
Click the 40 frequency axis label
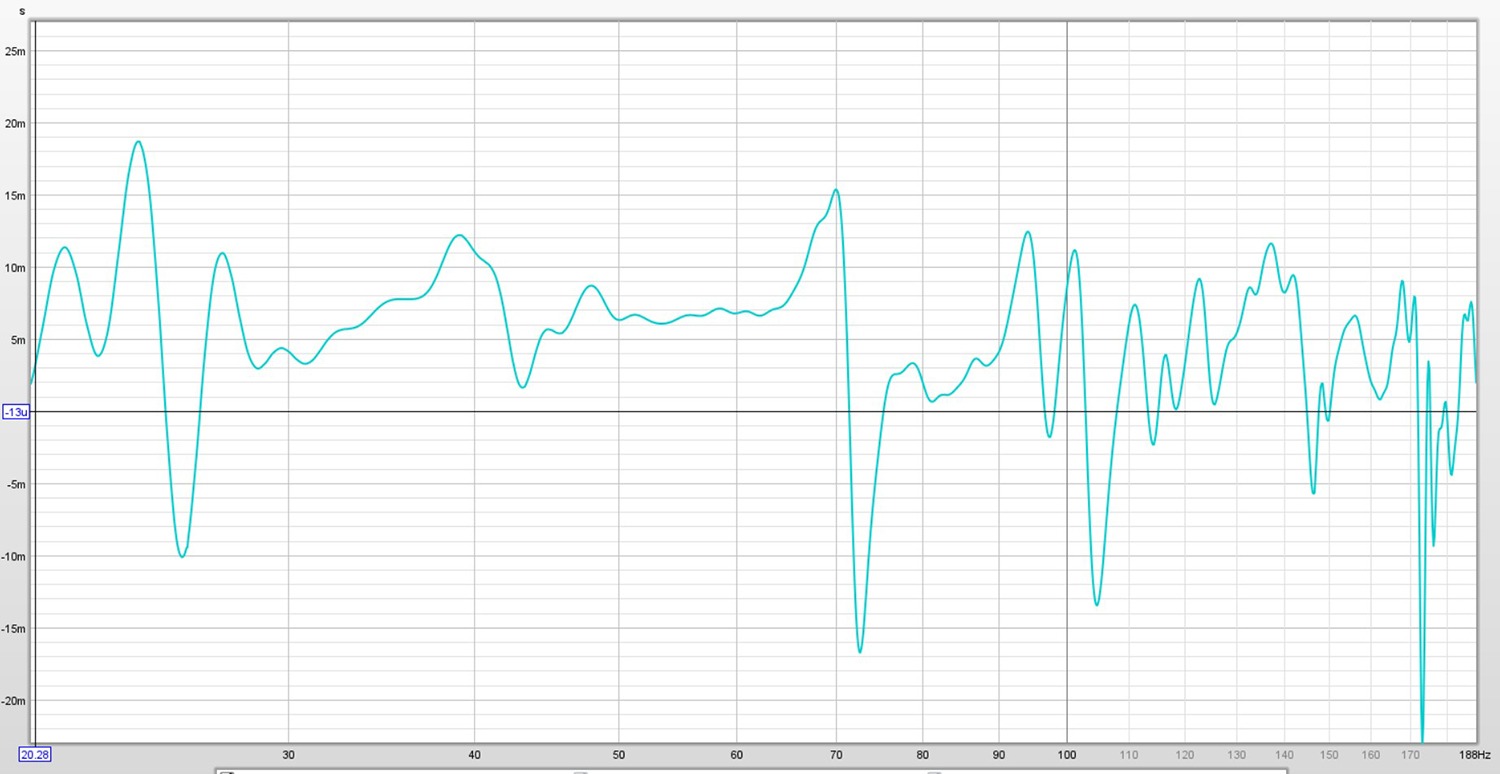(474, 754)
